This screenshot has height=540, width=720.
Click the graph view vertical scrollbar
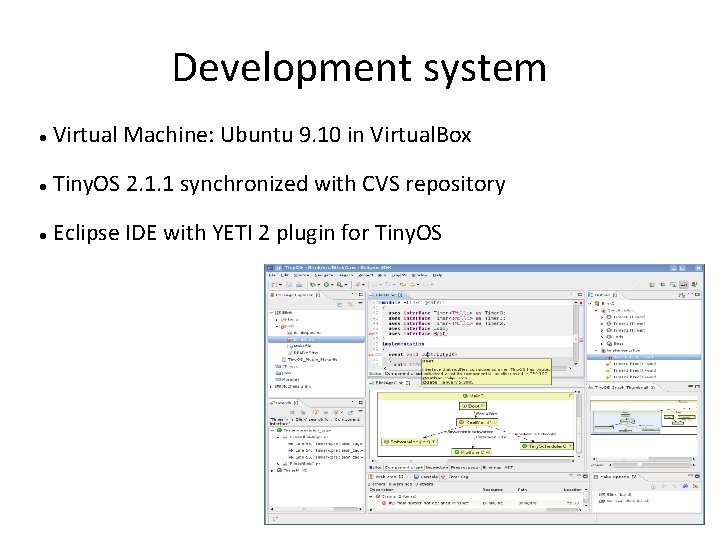coord(579,424)
